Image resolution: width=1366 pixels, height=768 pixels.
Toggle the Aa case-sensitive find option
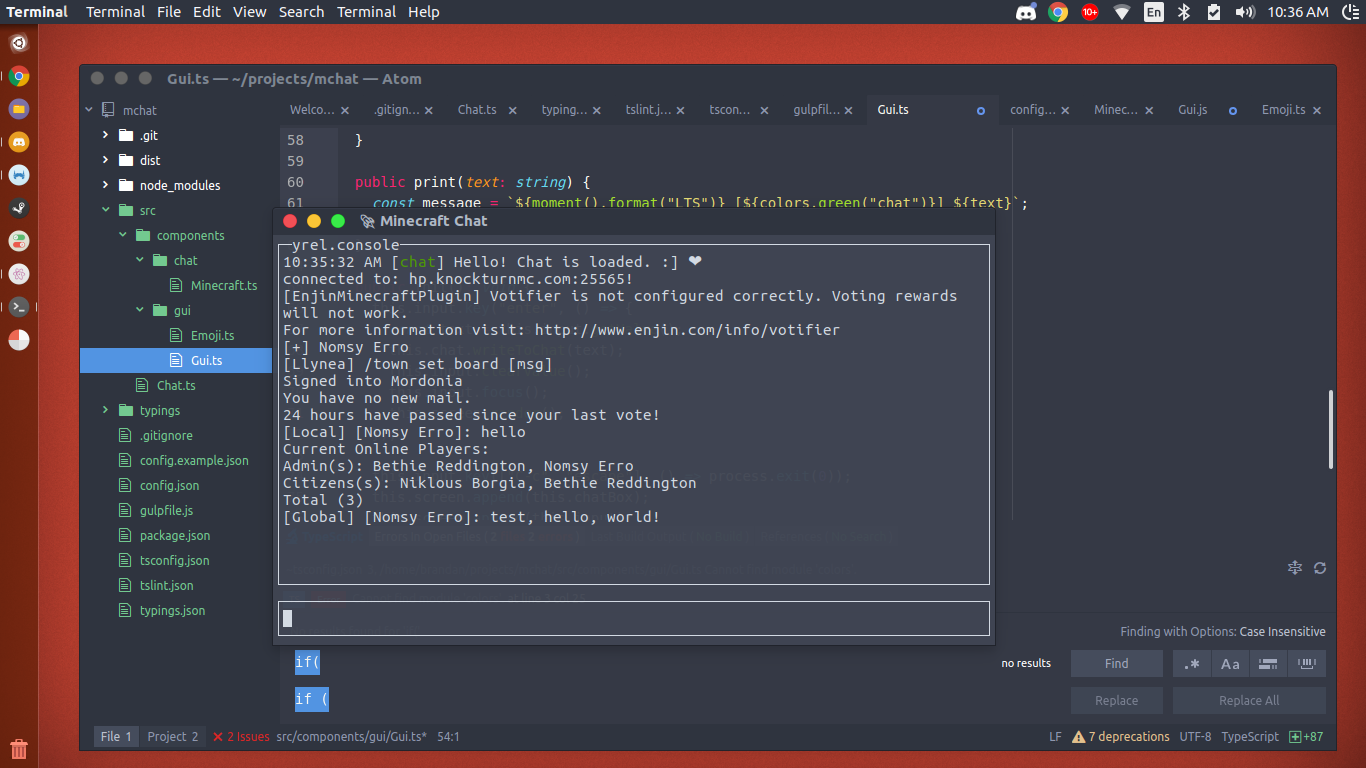(1231, 663)
